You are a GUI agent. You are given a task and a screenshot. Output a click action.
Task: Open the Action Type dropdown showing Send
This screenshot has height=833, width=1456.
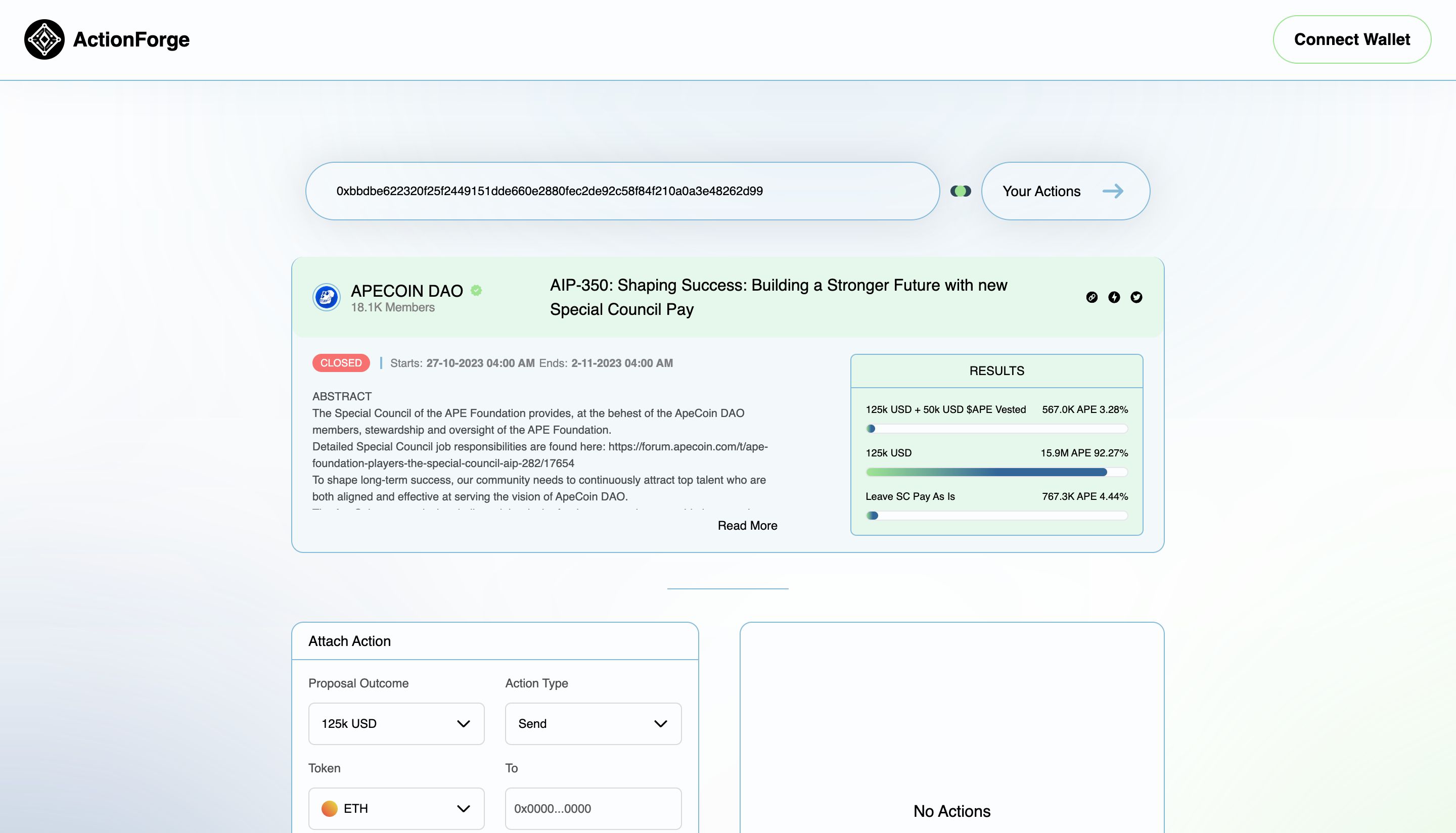click(594, 724)
